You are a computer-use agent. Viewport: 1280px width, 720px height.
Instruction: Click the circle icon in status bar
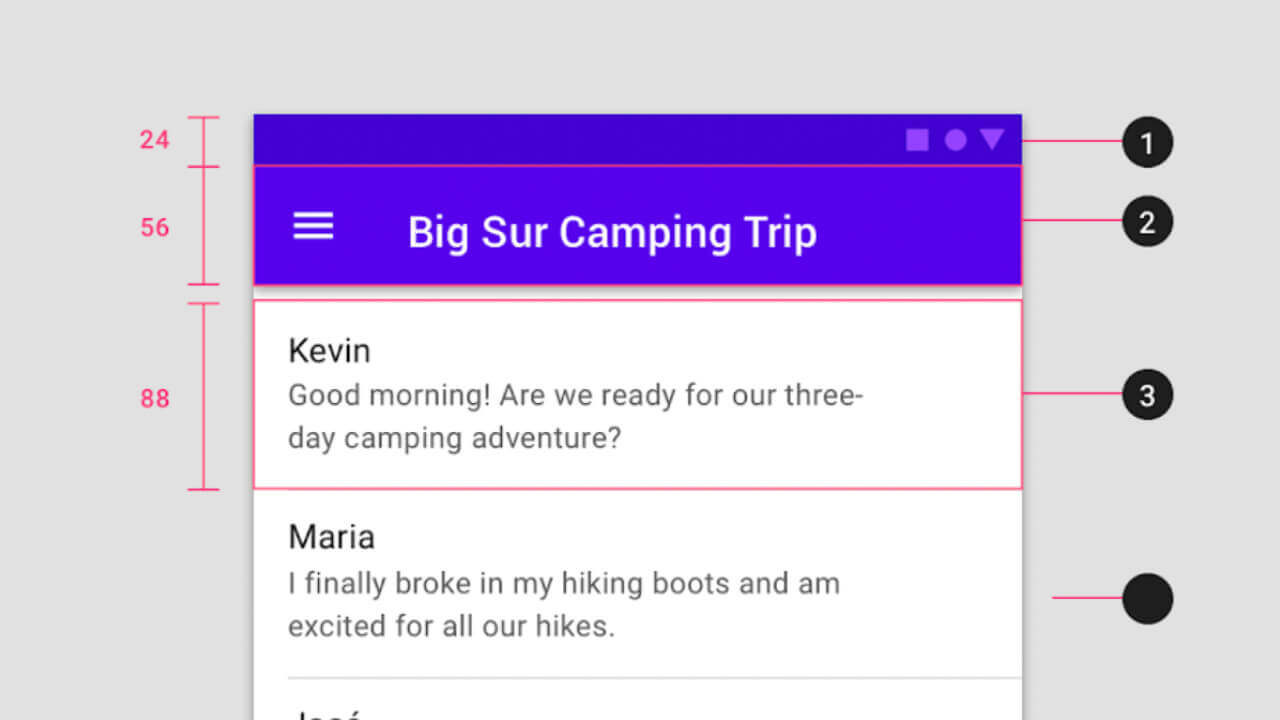[956, 140]
